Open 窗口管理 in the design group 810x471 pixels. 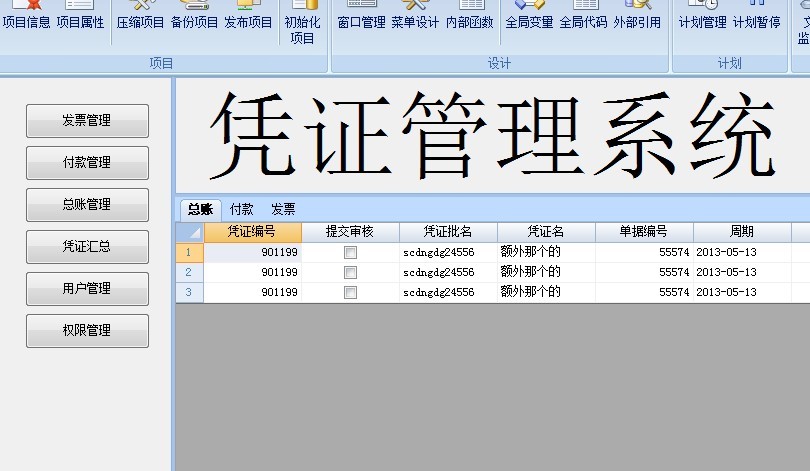[361, 16]
